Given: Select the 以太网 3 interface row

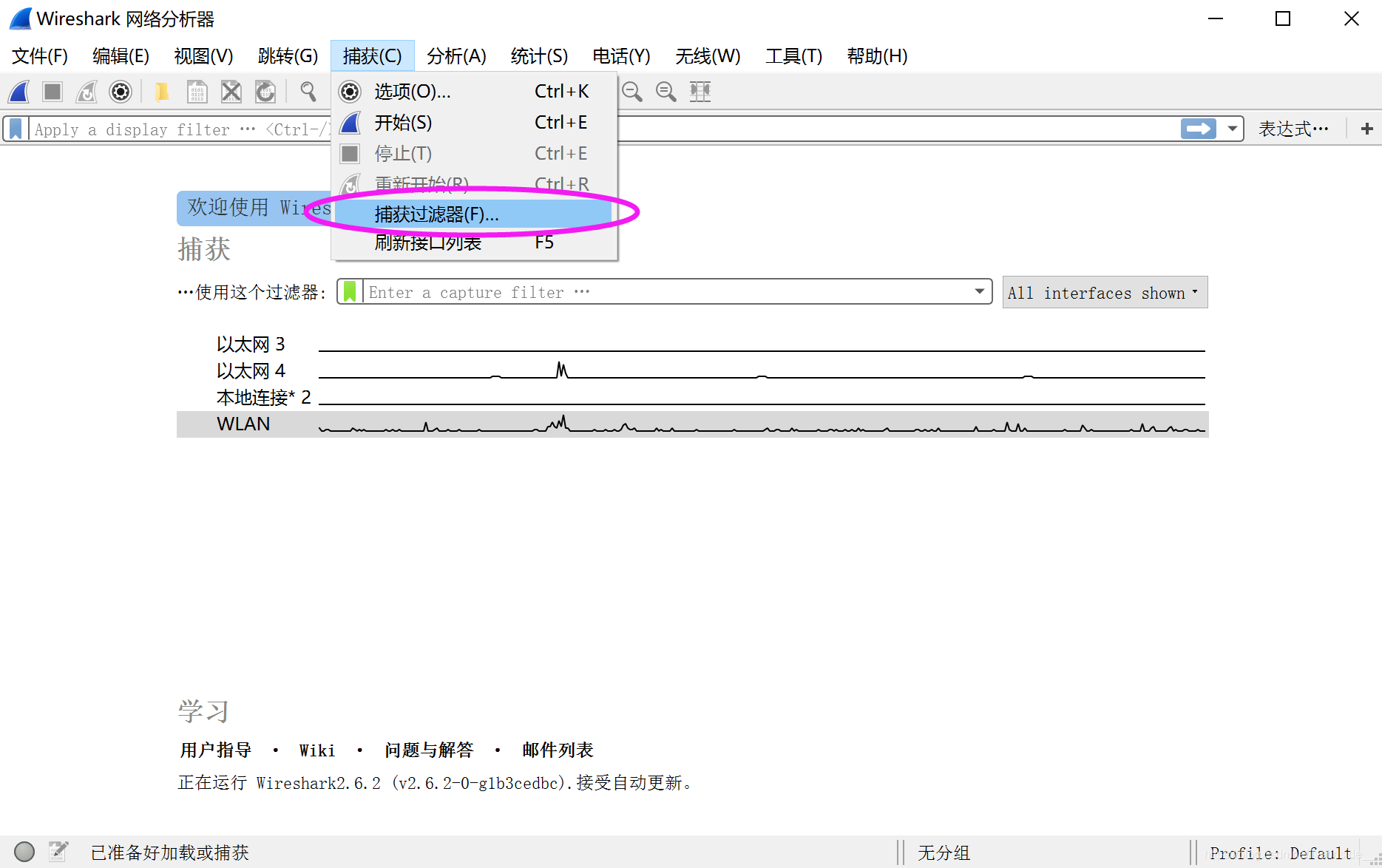Looking at the screenshot, I should coord(692,344).
